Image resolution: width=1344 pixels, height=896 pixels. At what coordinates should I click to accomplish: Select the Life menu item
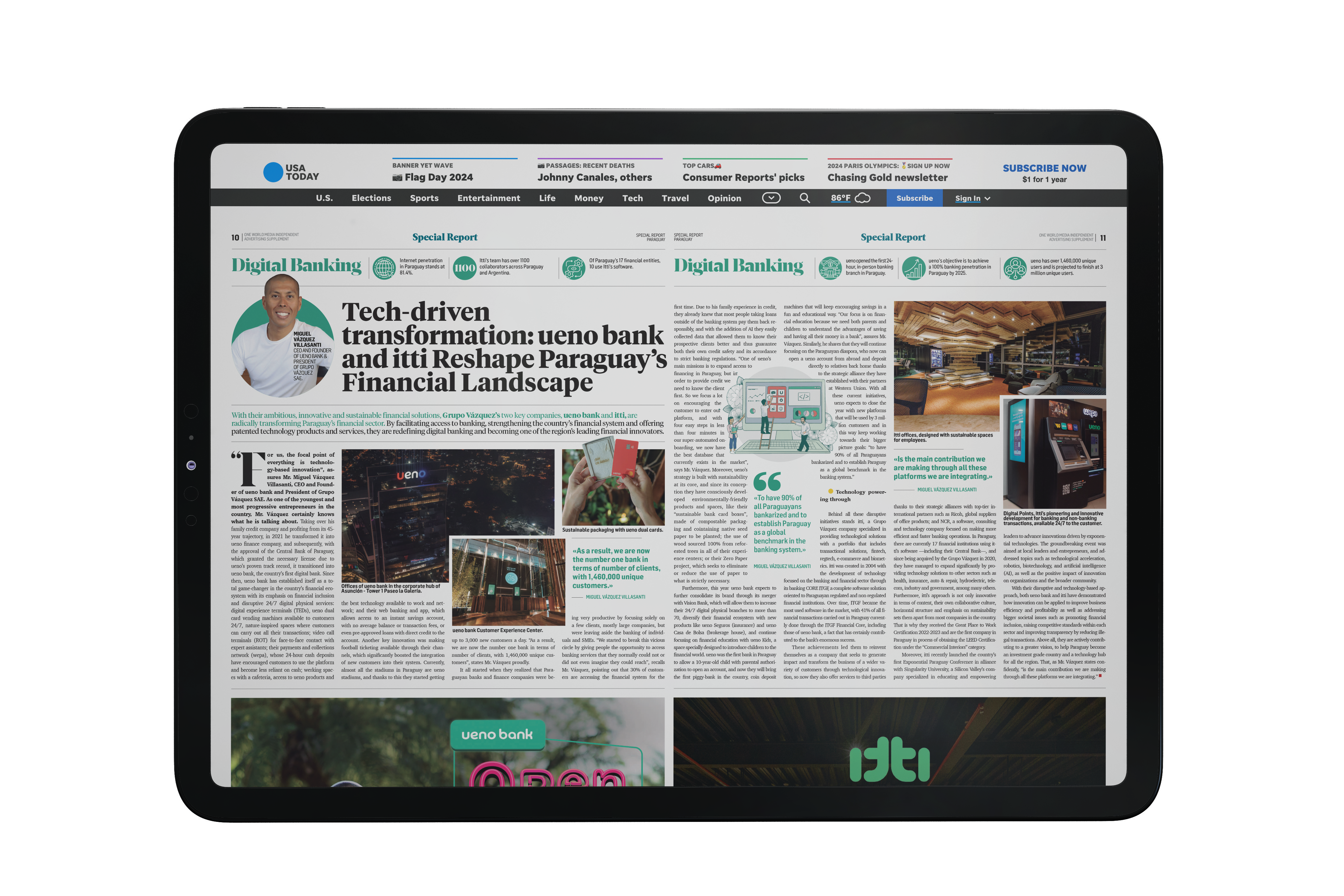[547, 198]
